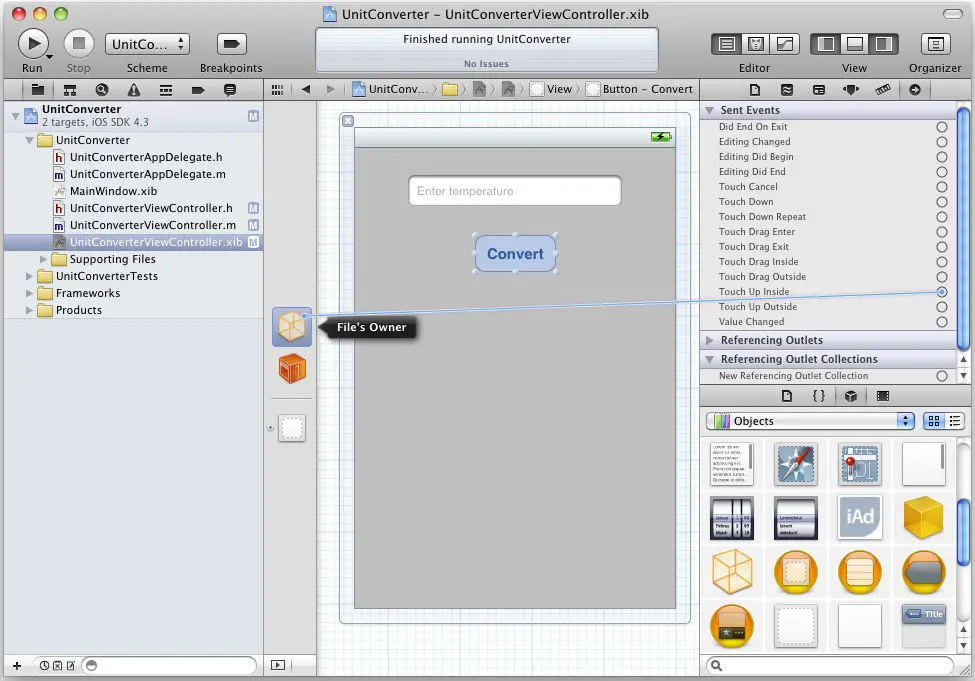Choose the iAd banner view object
This screenshot has width=975, height=681.
point(860,517)
